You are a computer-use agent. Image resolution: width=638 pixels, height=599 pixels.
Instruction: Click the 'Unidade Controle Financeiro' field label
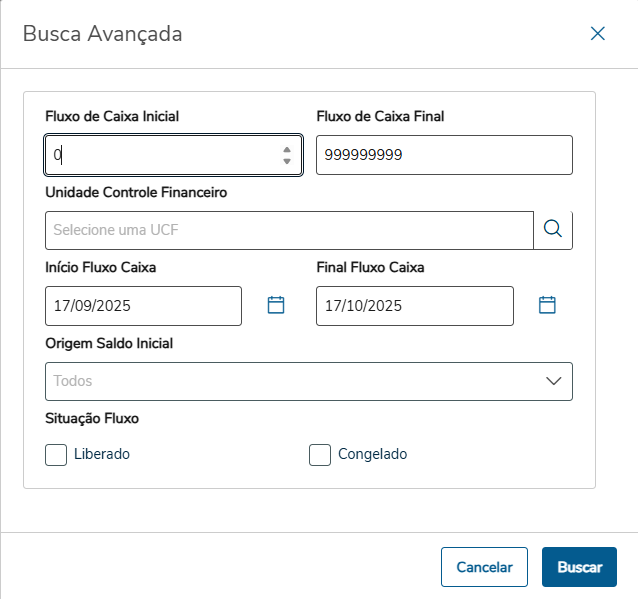(x=136, y=192)
